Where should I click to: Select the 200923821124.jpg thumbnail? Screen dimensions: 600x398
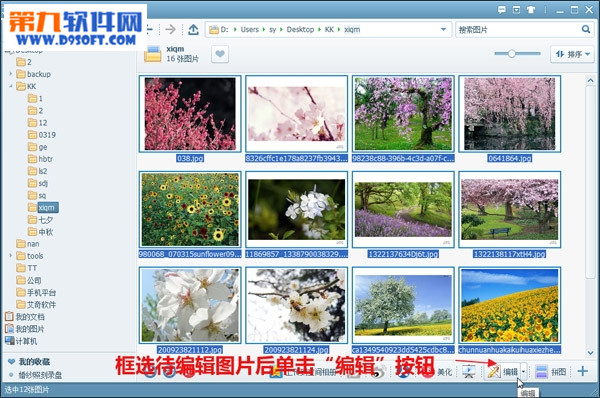[297, 305]
